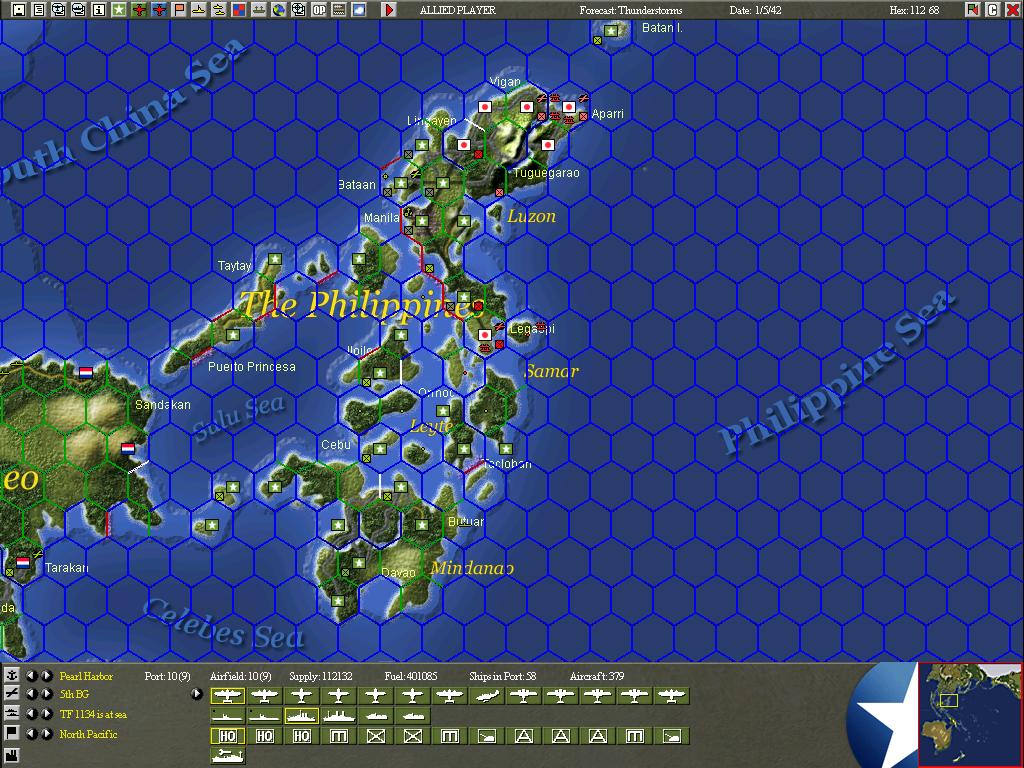Viewport: 1024px width, 768px height.
Task: Open the document list icon after save
Action: tap(39, 9)
